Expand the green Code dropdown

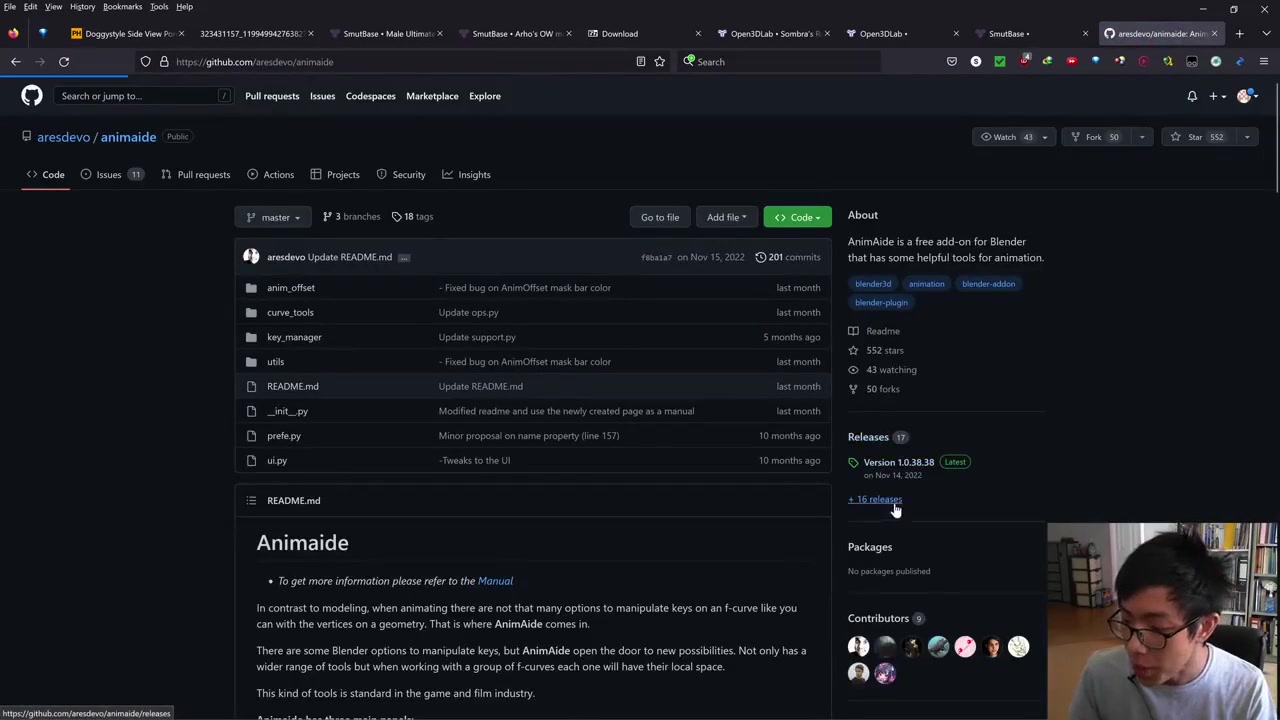click(797, 217)
